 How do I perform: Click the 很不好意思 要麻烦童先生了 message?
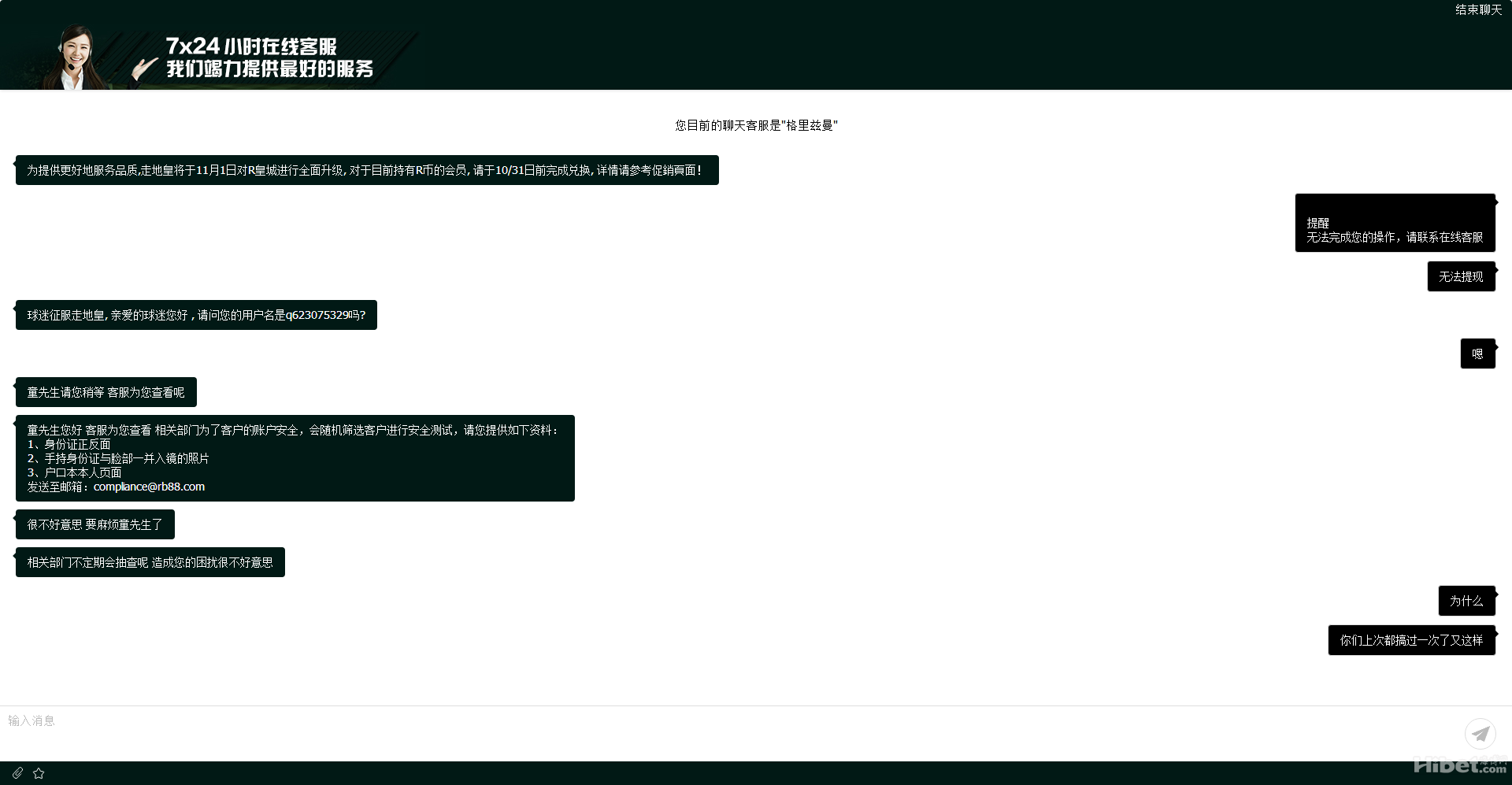click(94, 524)
